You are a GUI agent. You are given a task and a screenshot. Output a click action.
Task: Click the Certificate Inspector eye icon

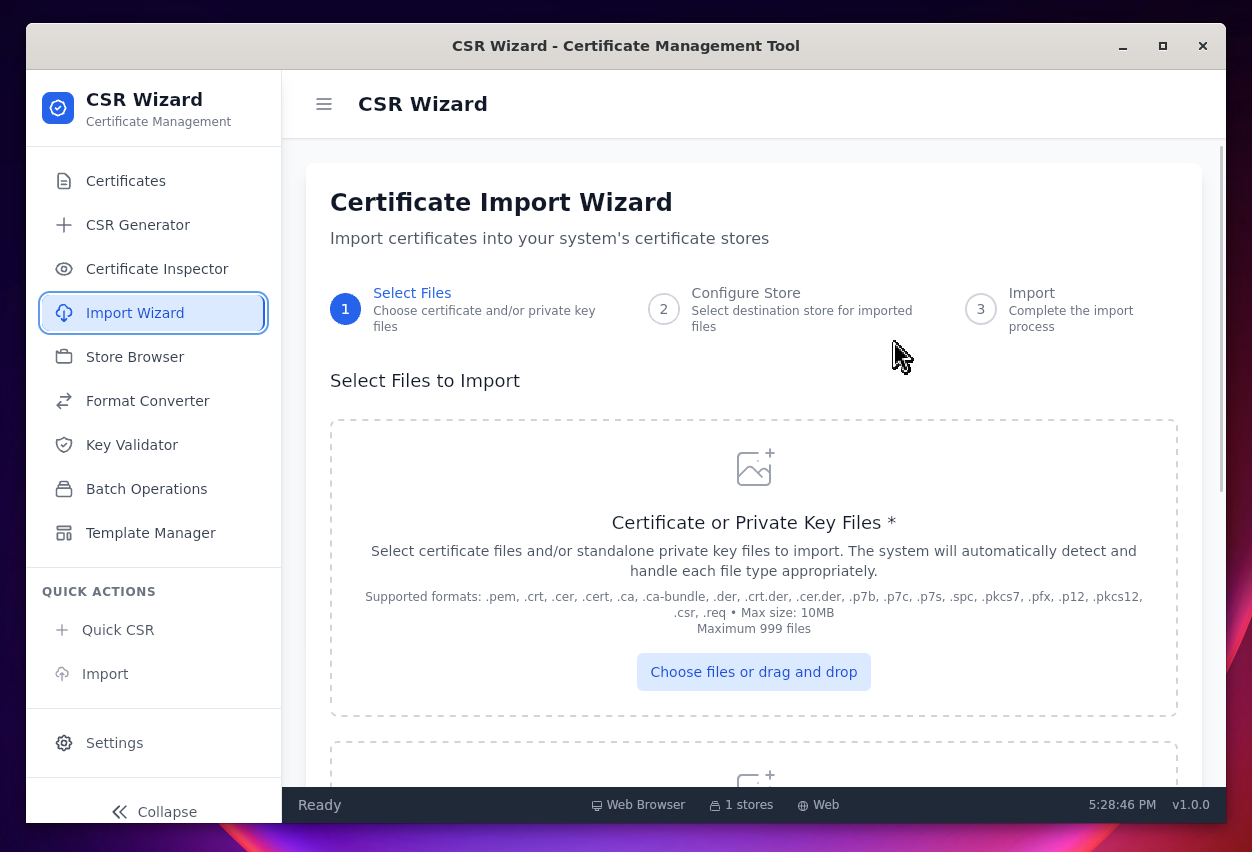pyautogui.click(x=64, y=269)
